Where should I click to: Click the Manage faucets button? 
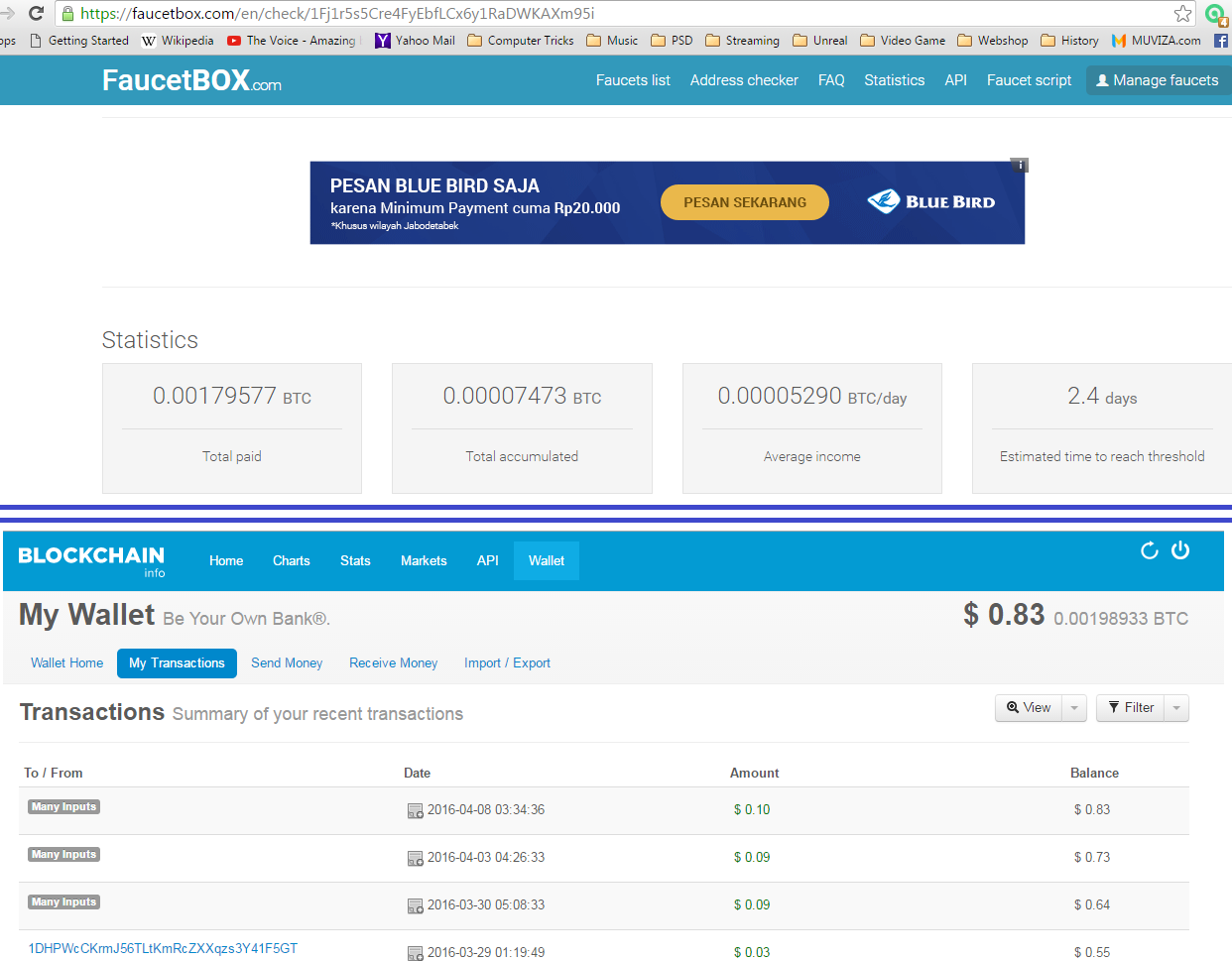point(1158,80)
